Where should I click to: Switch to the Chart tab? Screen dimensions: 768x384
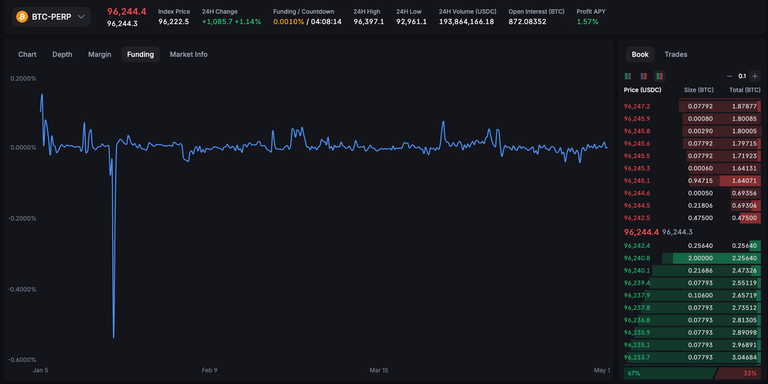[27, 54]
